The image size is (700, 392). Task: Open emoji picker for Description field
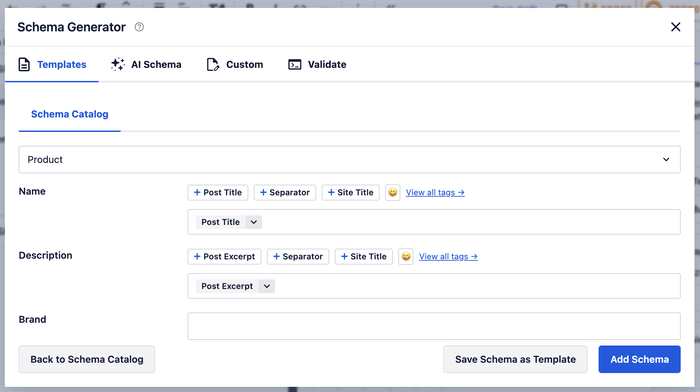tap(406, 257)
